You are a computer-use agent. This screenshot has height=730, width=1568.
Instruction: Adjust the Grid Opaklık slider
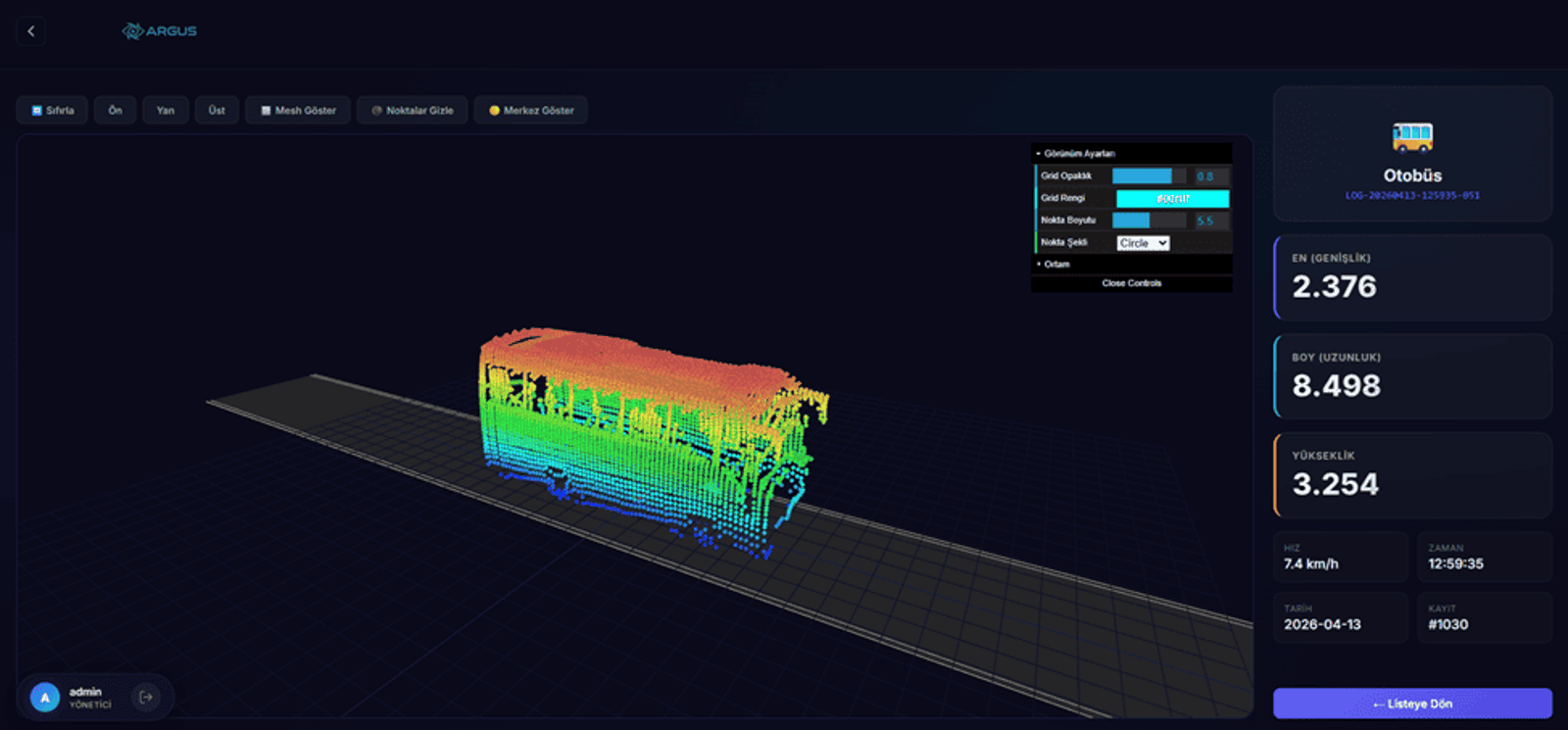[1149, 176]
